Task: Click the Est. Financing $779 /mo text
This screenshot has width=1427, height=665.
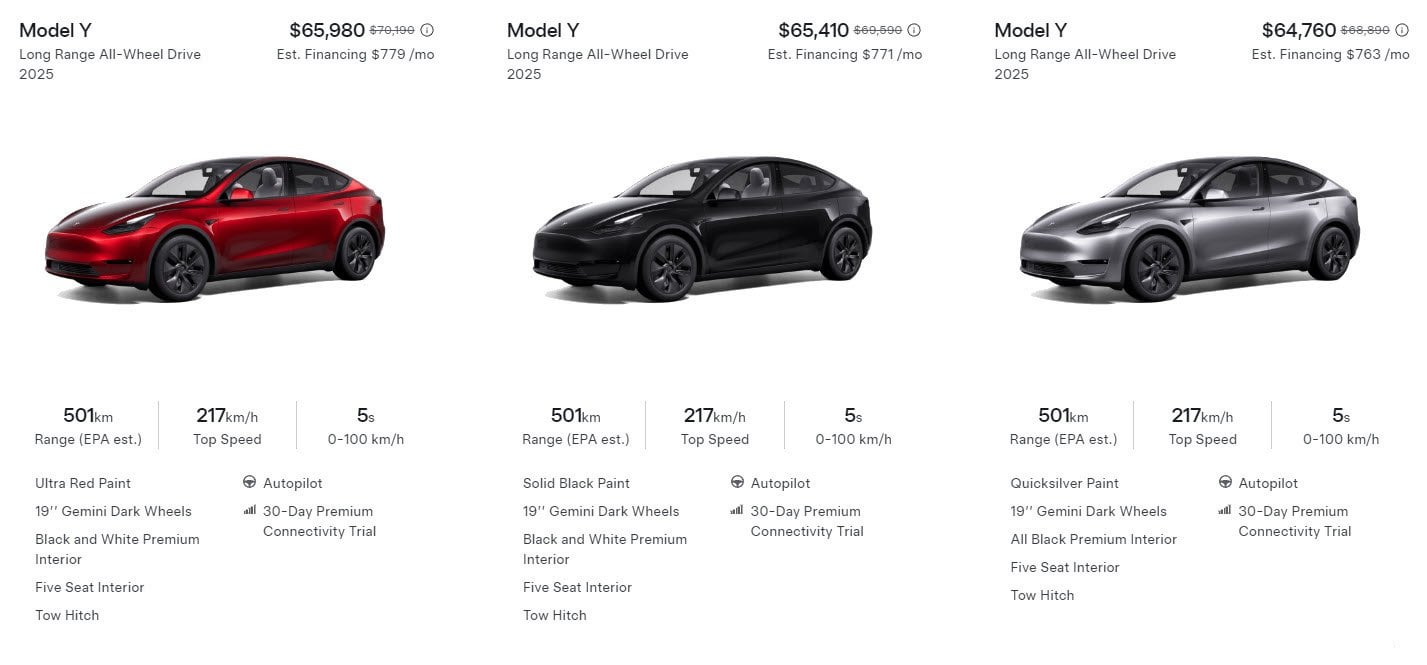Action: (x=355, y=54)
